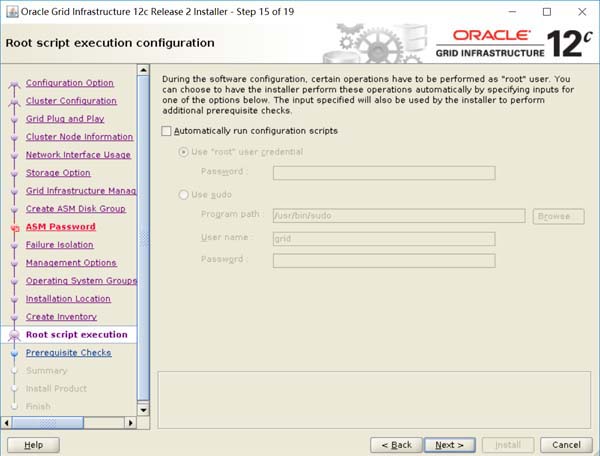Screen dimensions: 600x456
Task: Click the horizontal scroll right arrow
Action: pos(130,423)
